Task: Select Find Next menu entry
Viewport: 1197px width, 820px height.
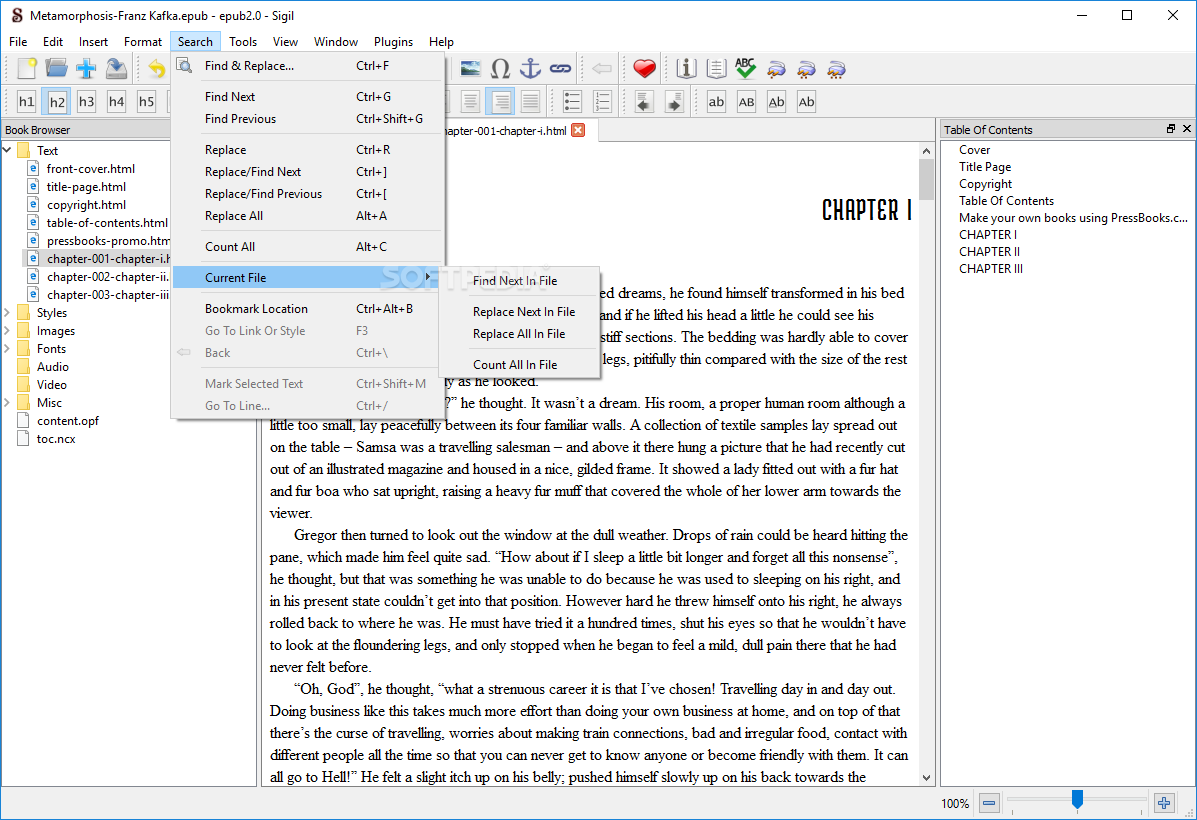Action: pos(308,96)
